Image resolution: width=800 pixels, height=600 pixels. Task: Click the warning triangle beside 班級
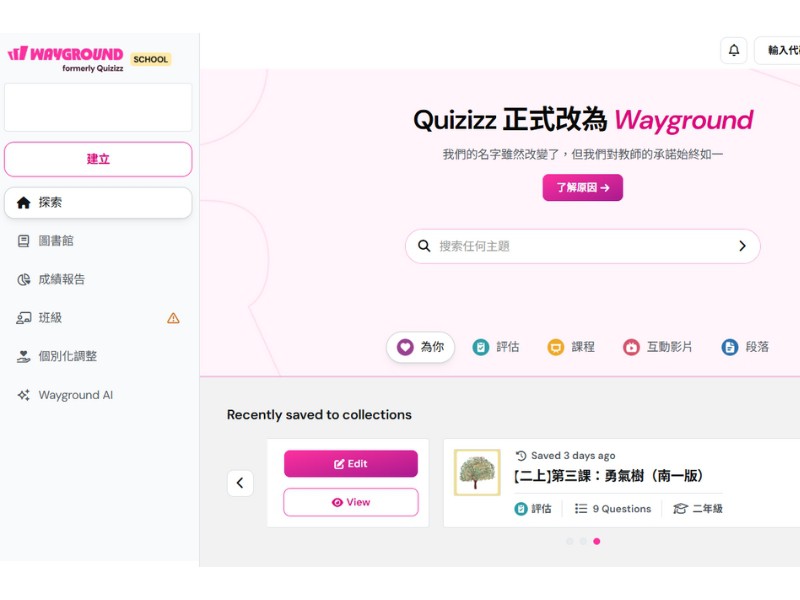click(173, 318)
